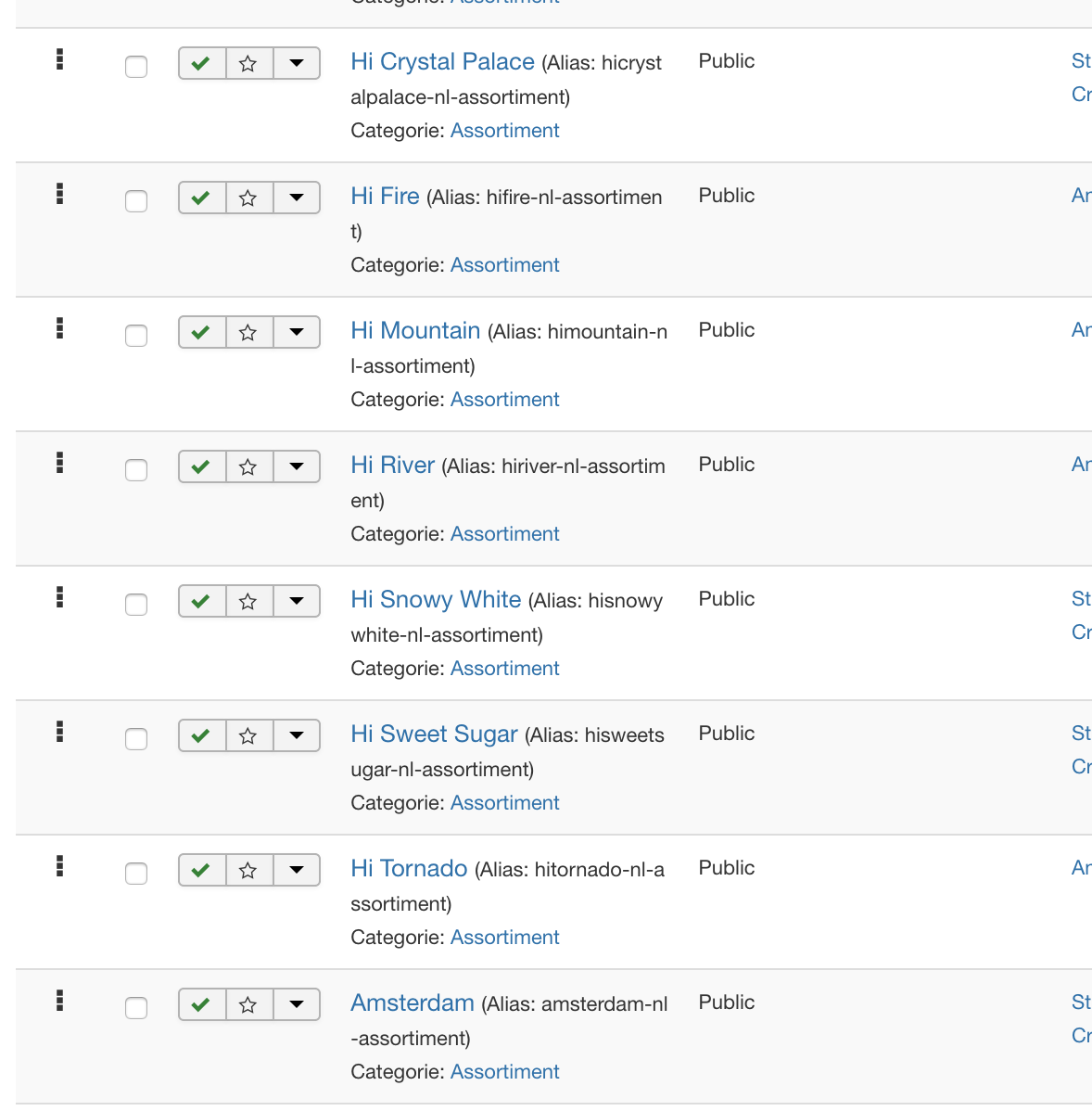Click the Amsterdam row drag handle
This screenshot has height=1111, width=1092.
tap(60, 1001)
